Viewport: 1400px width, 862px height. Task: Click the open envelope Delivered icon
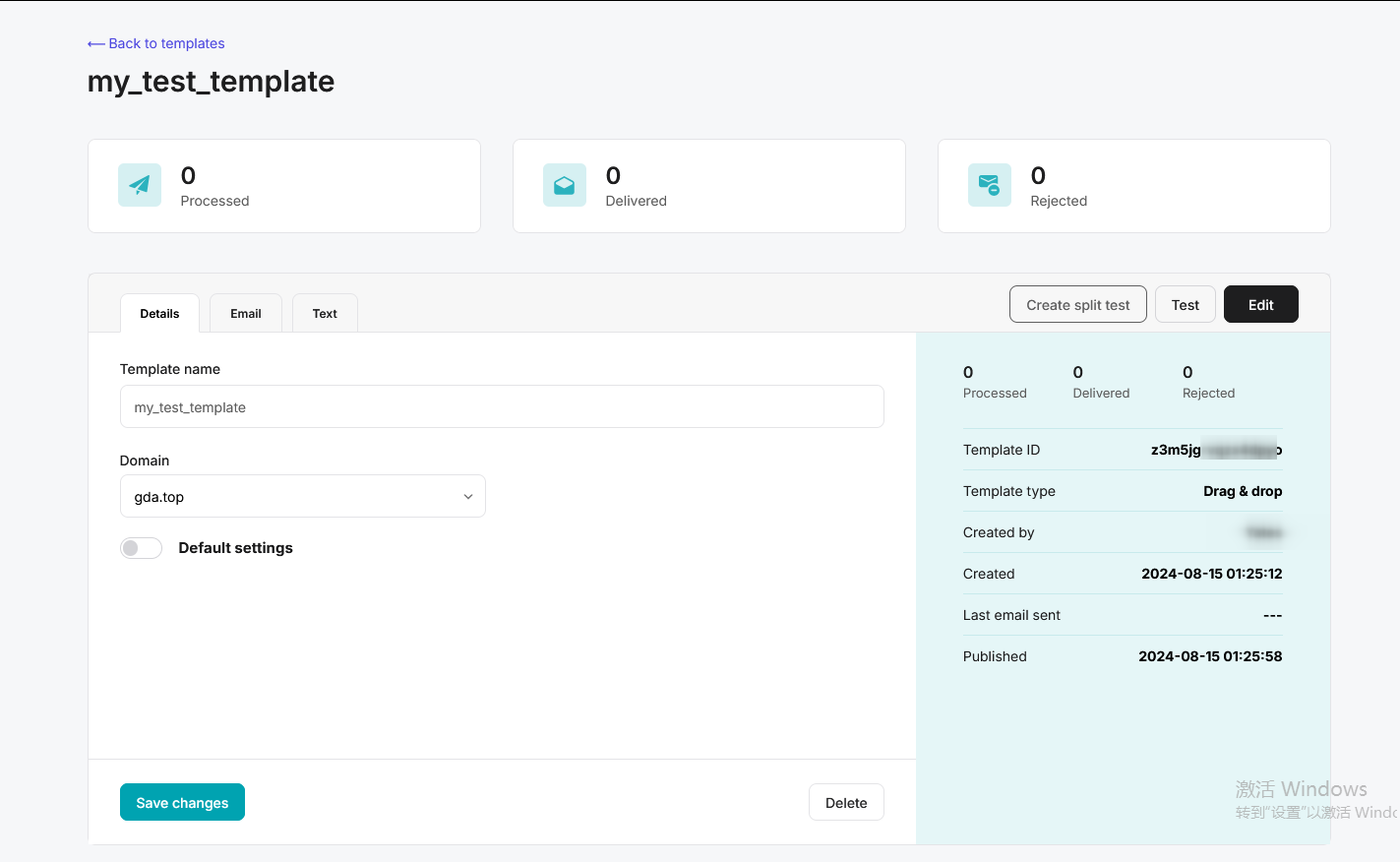pyautogui.click(x=565, y=185)
